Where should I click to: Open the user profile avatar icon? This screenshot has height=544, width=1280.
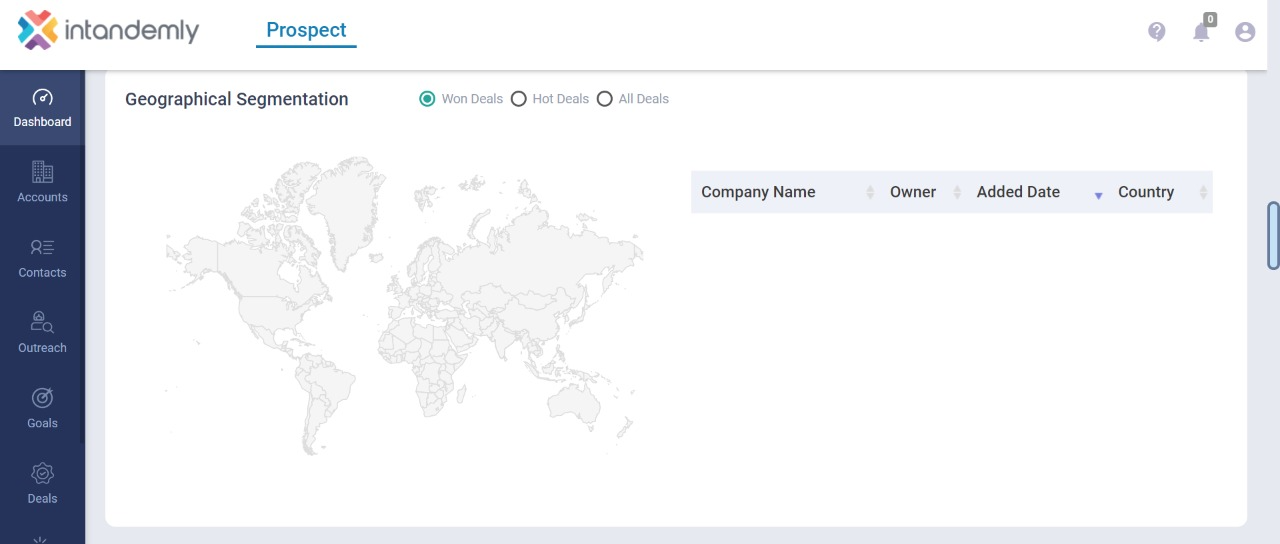click(1245, 32)
